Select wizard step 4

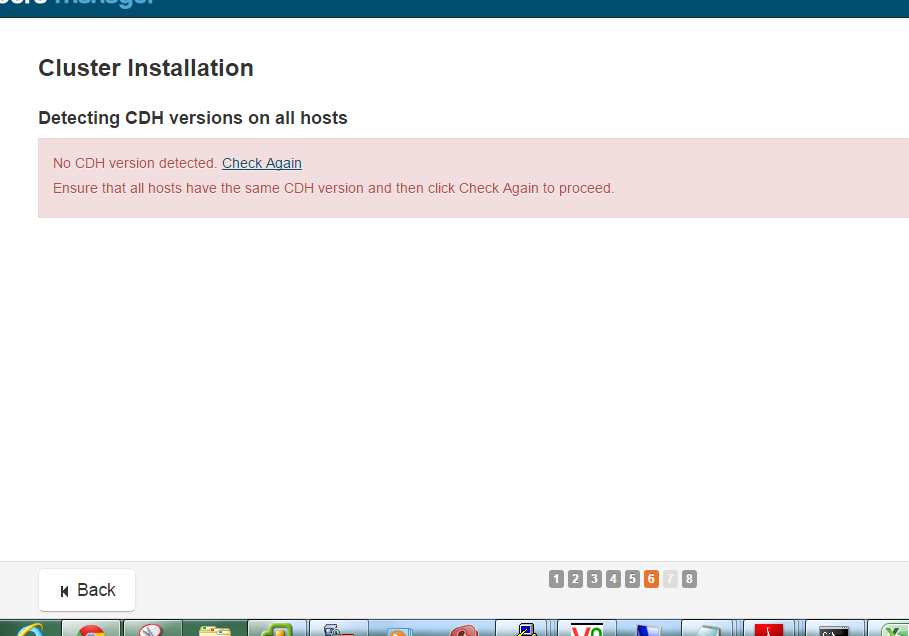tap(613, 579)
